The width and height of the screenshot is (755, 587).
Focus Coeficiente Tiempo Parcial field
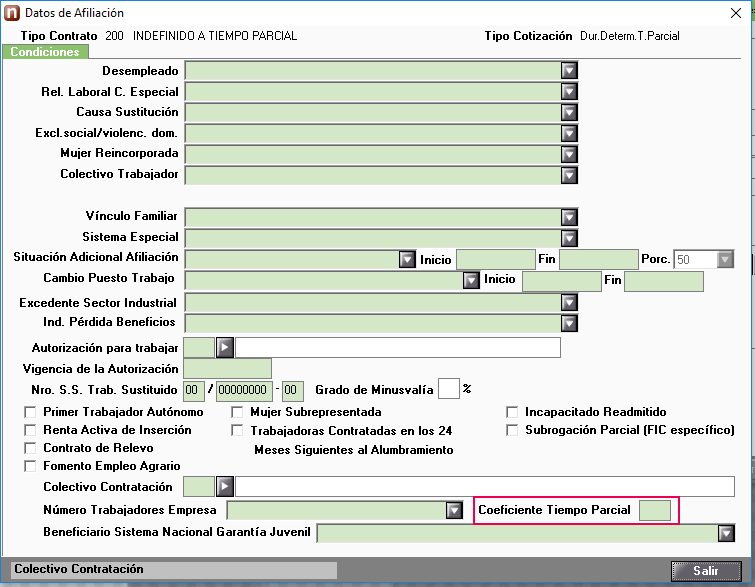(655, 510)
